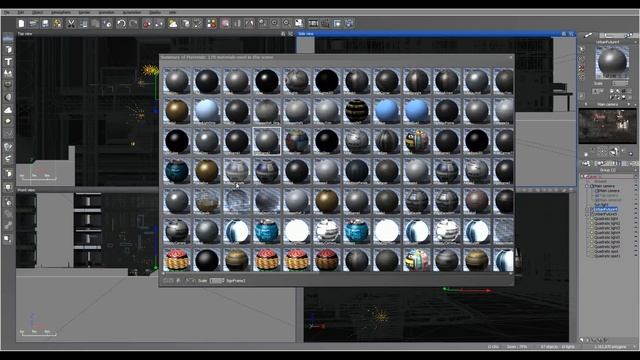Click the Save scene icon

(45, 24)
